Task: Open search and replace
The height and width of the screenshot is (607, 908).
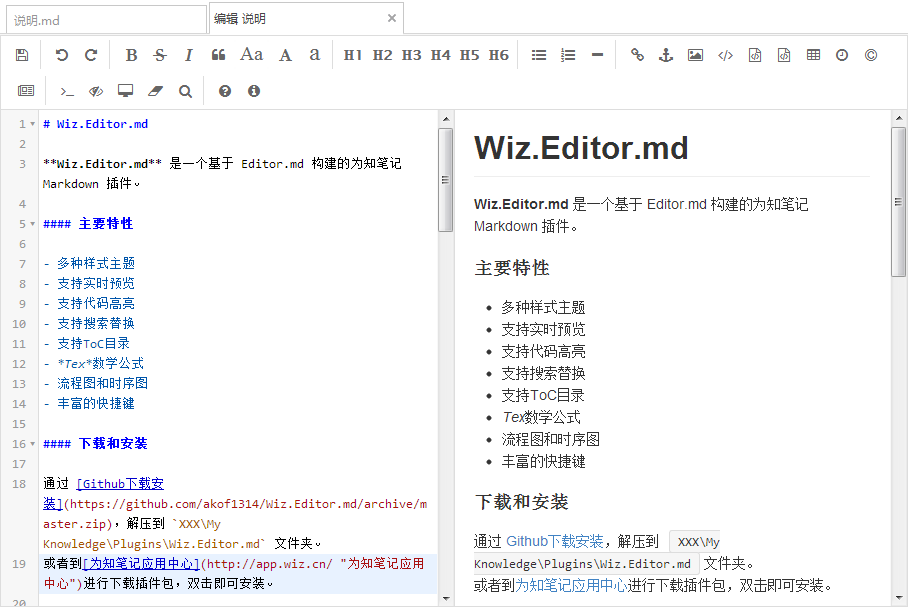Action: (185, 91)
